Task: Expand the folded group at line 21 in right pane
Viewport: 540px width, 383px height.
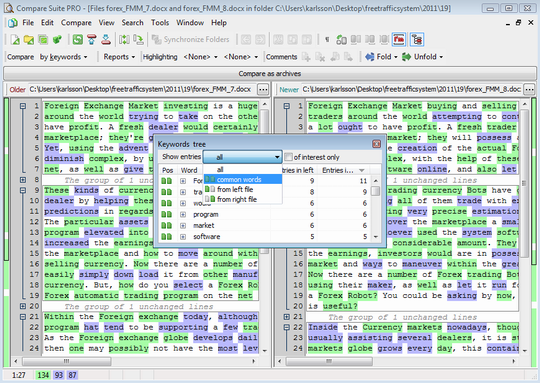Action: click(x=287, y=317)
